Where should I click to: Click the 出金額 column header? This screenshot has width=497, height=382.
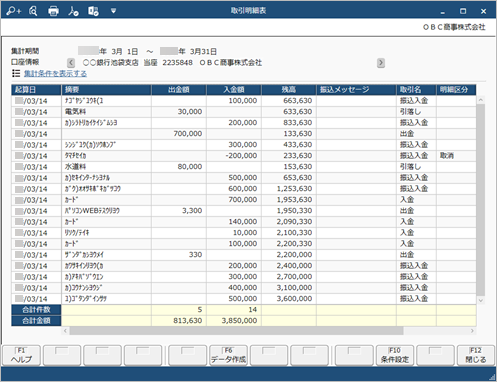(179, 90)
